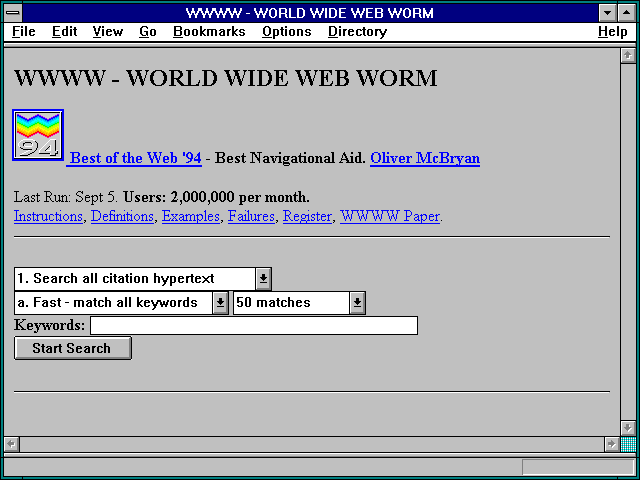Click the 'WWWW - WORLD WIDE WEB WORM' page heading
The width and height of the screenshot is (640, 480).
225,78
